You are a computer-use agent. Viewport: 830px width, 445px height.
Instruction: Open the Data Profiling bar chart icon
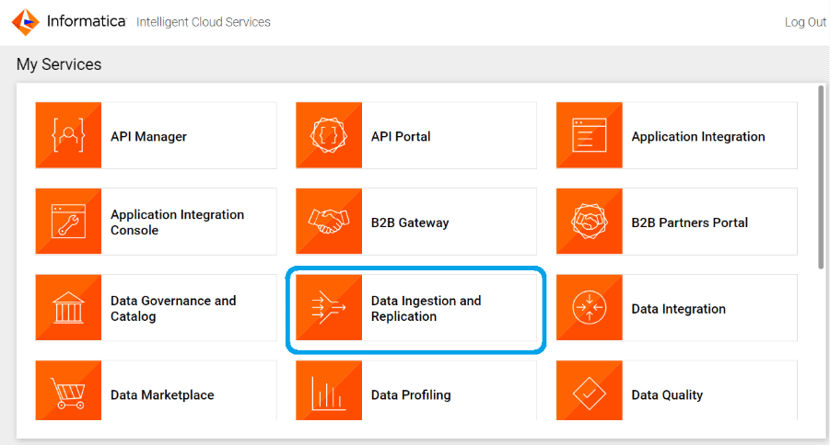(x=329, y=390)
